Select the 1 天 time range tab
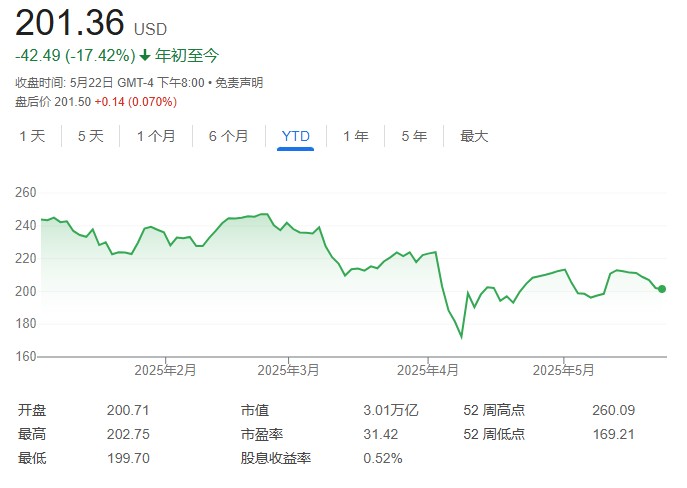This screenshot has width=687, height=488. [32, 136]
